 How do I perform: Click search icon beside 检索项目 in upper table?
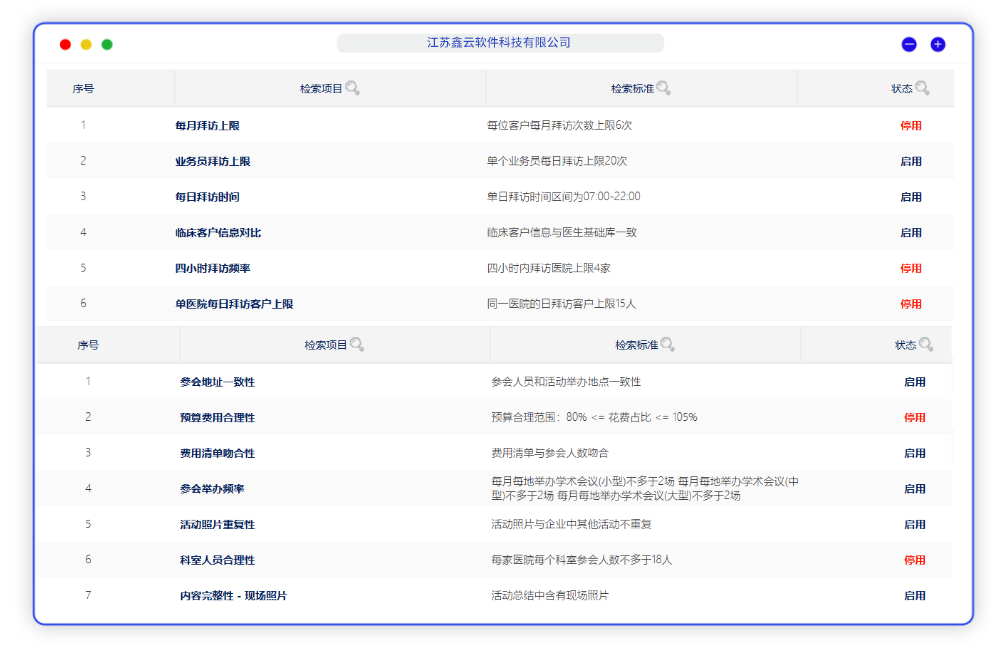352,89
